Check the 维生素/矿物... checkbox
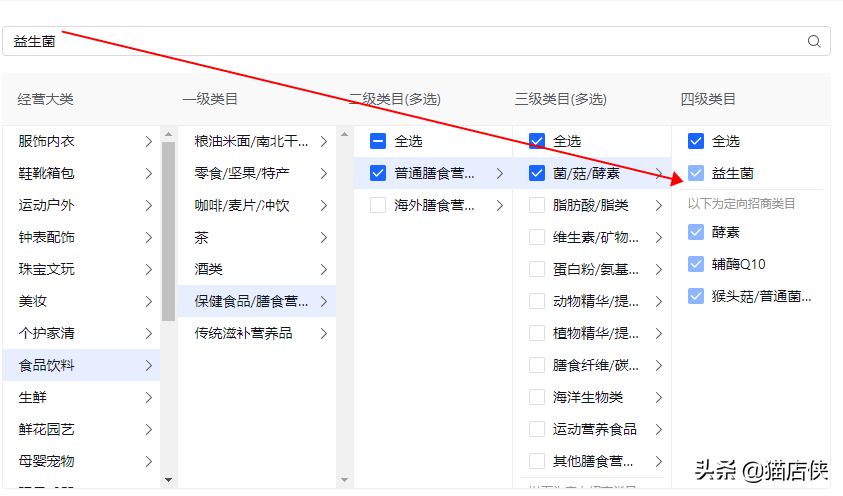Screen dimensions: 843x496 [537, 238]
